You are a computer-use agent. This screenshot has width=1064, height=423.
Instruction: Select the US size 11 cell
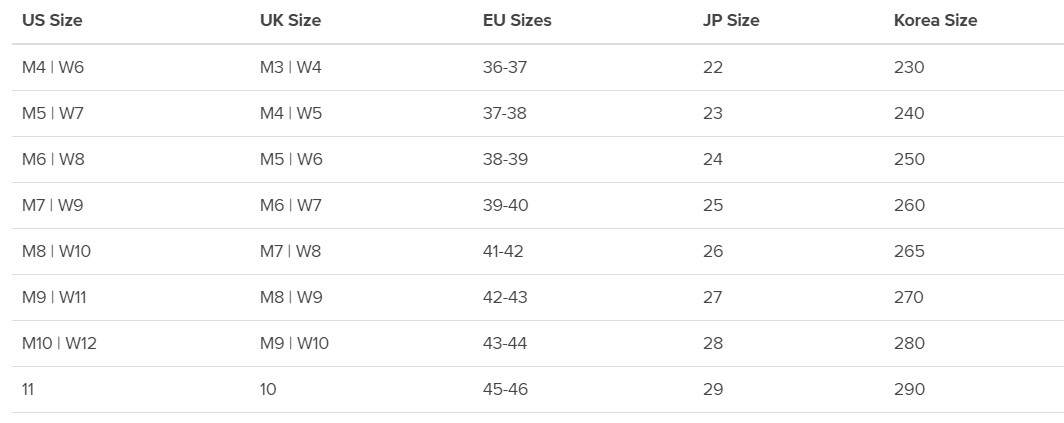28,390
